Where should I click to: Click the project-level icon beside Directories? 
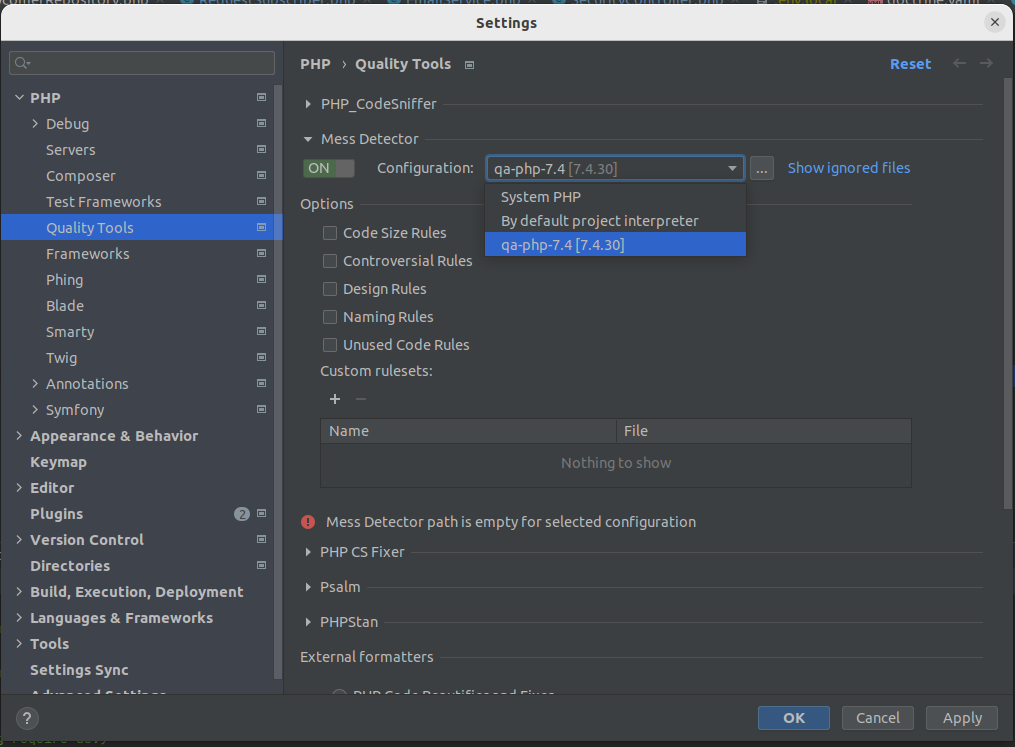[x=262, y=565]
